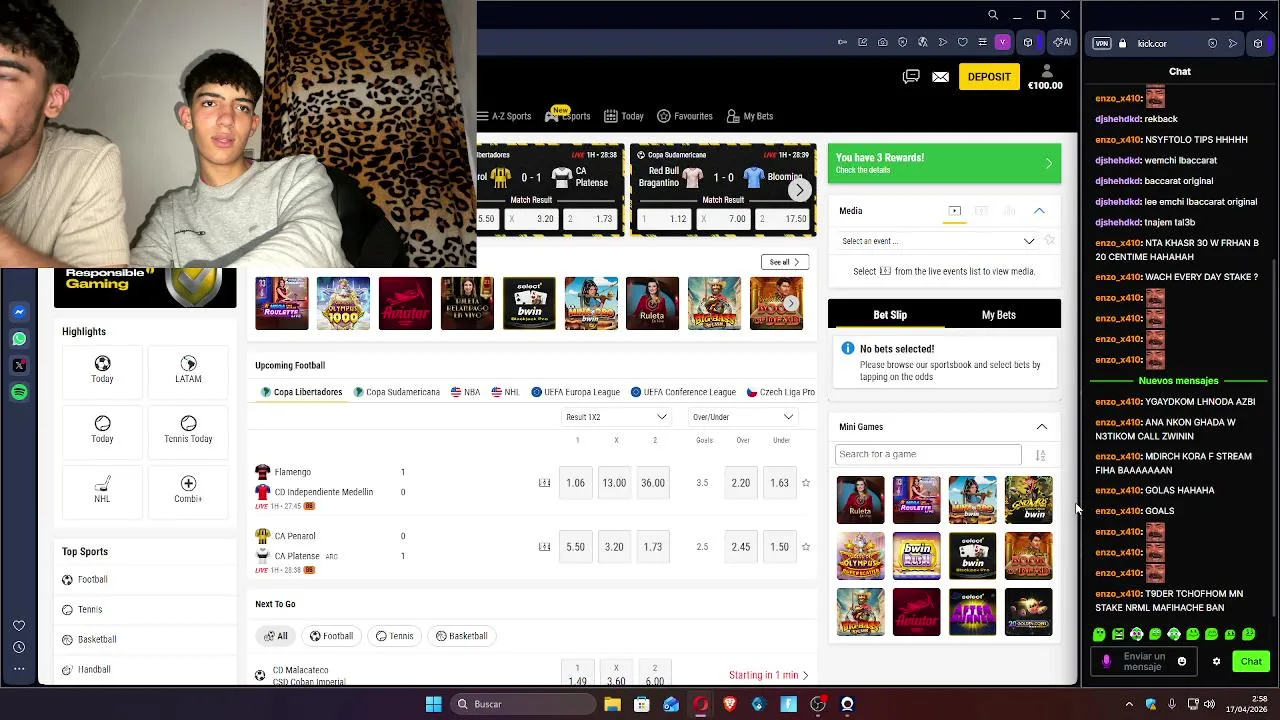This screenshot has width=1280, height=720.
Task: Open the sidebar three-dots more menu
Action: pyautogui.click(x=19, y=668)
